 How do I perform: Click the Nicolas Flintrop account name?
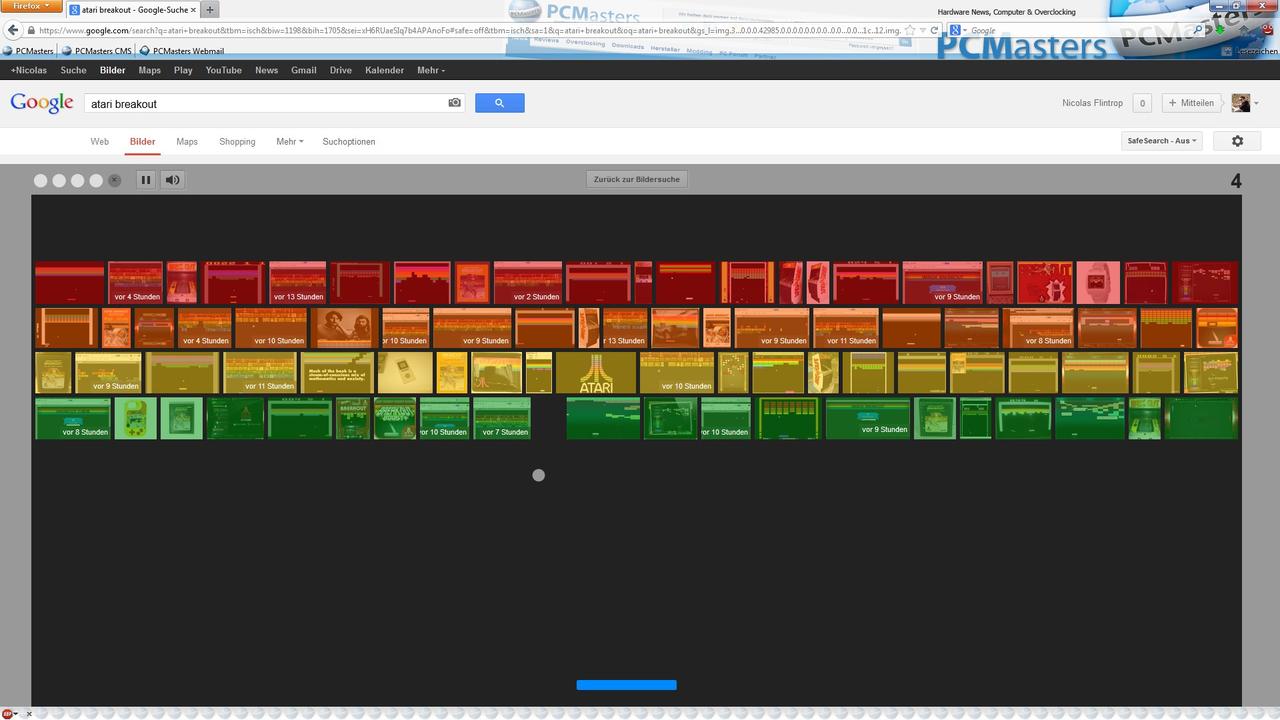1092,103
